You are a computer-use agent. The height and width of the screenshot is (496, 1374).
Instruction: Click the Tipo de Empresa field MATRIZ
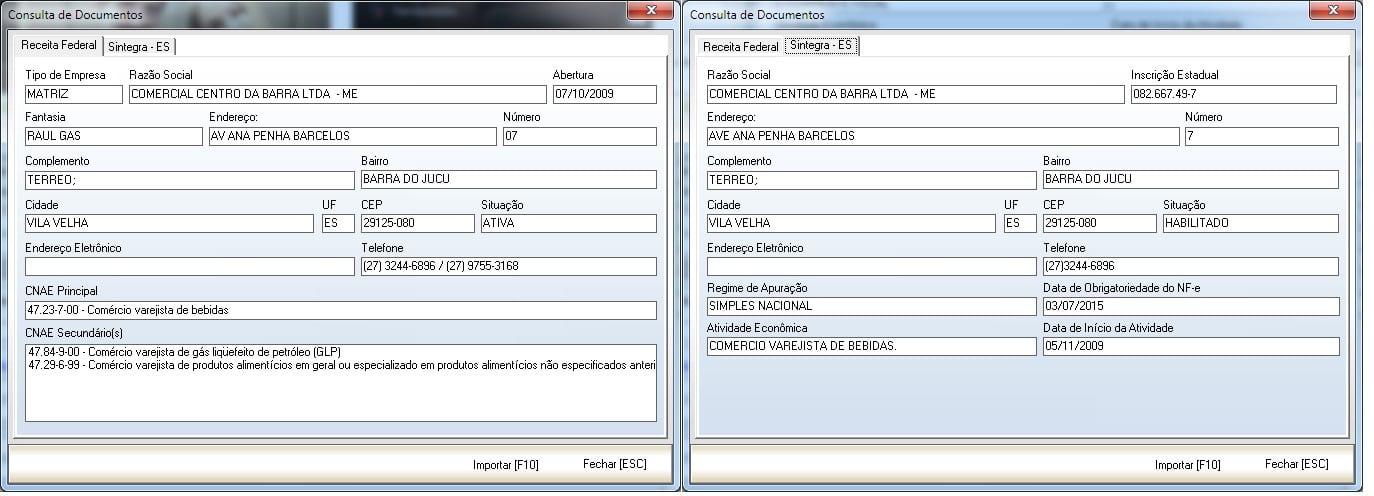pyautogui.click(x=74, y=94)
